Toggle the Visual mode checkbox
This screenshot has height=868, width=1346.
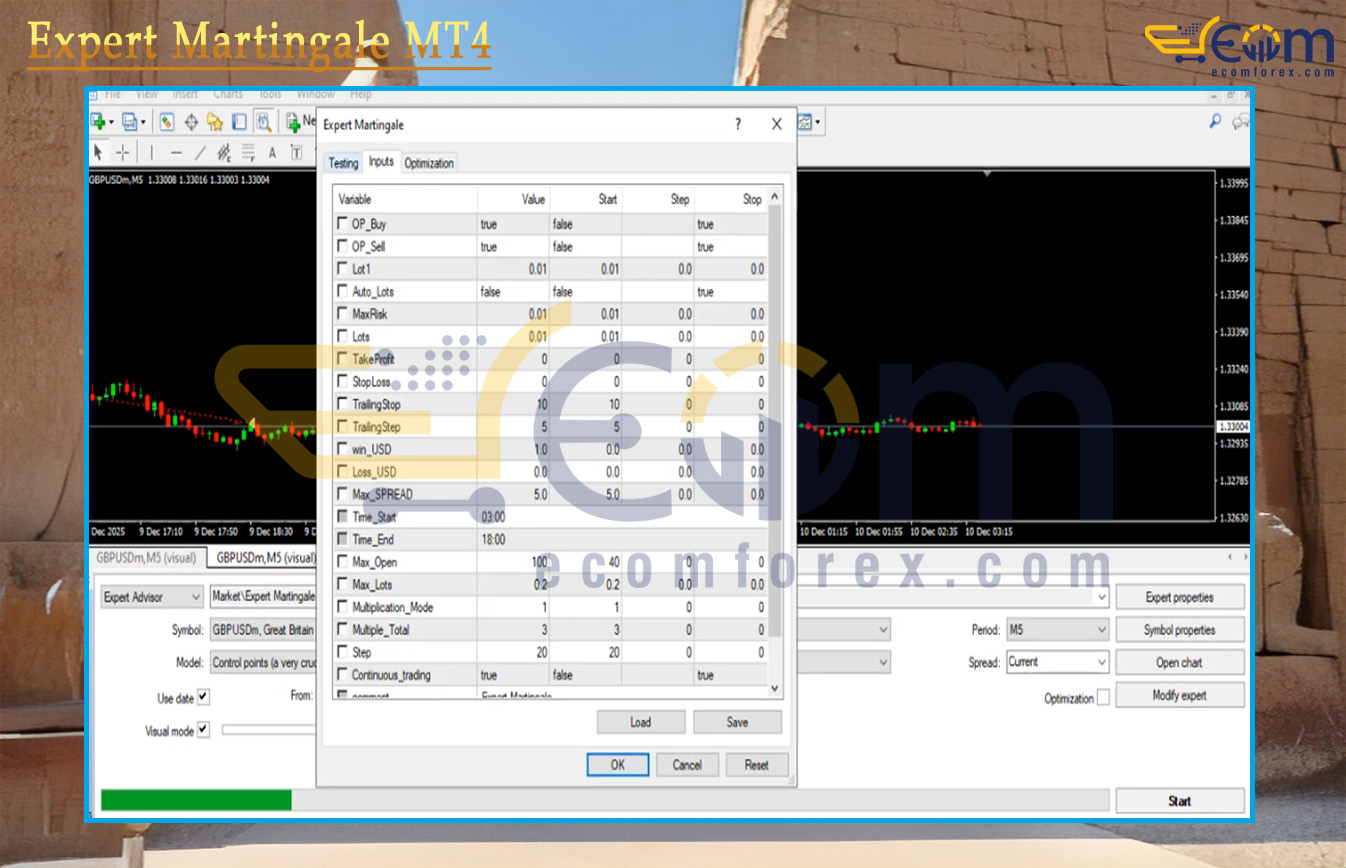pyautogui.click(x=203, y=730)
